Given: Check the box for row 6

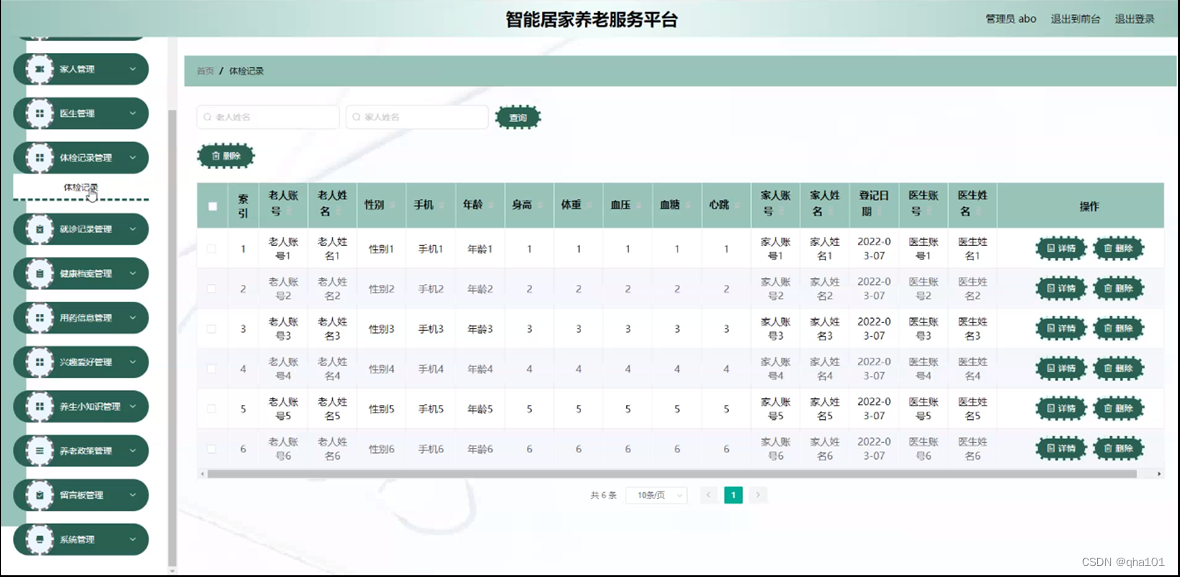Looking at the screenshot, I should pyautogui.click(x=211, y=449).
